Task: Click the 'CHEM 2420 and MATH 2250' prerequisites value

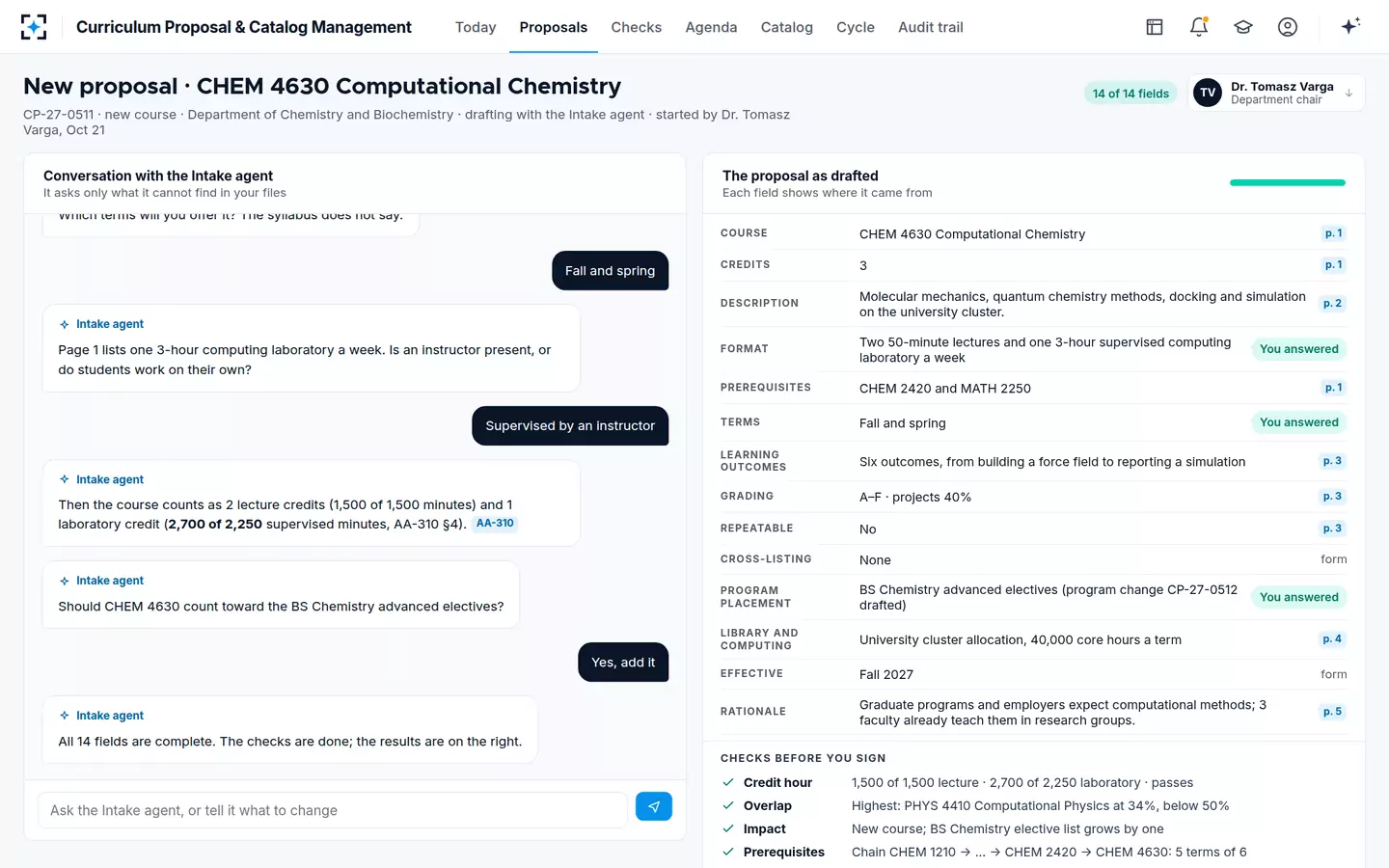Action: point(945,389)
